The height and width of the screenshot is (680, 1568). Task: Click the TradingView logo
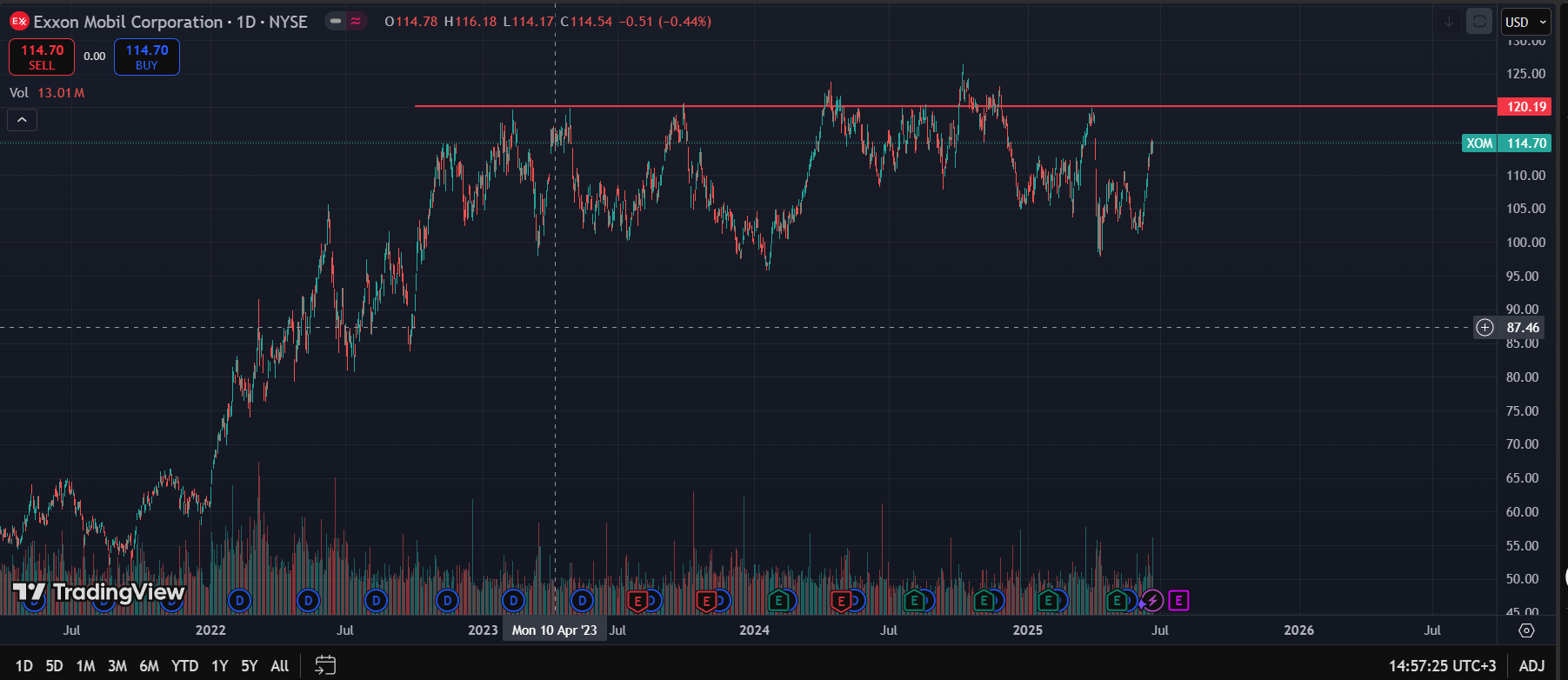pyautogui.click(x=98, y=592)
